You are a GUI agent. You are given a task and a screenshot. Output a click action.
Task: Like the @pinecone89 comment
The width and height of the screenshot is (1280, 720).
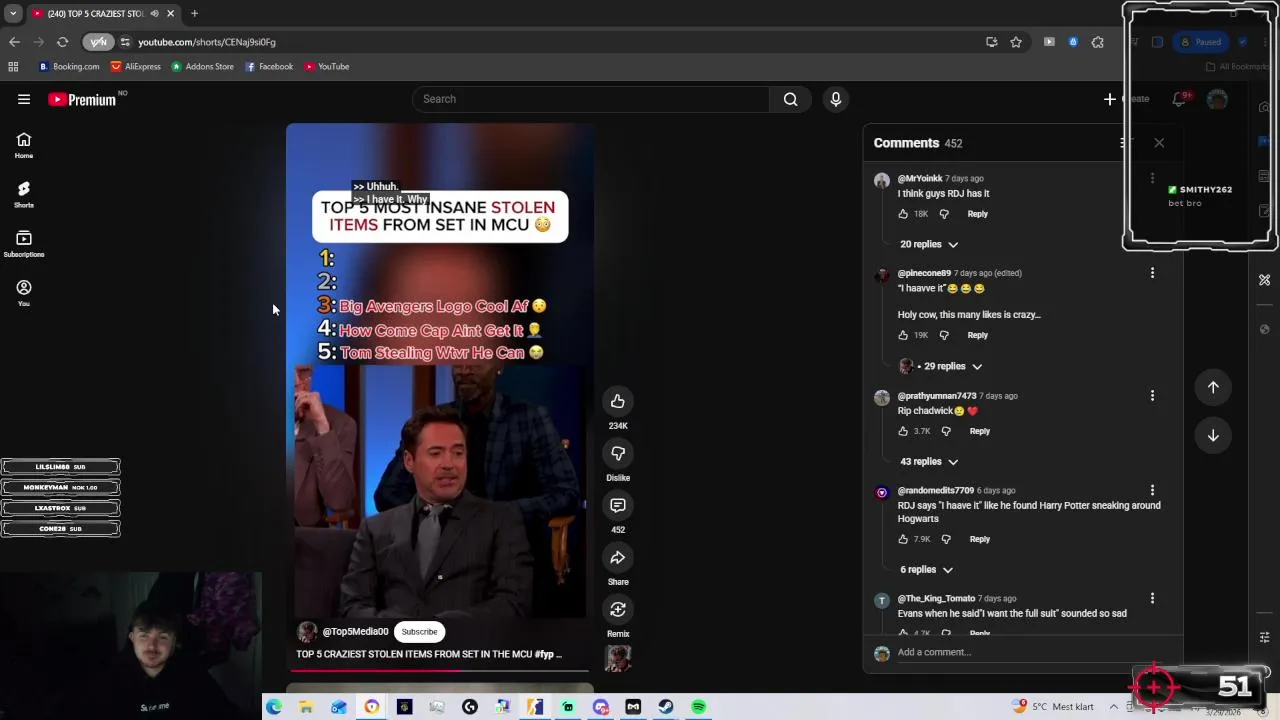(x=903, y=335)
